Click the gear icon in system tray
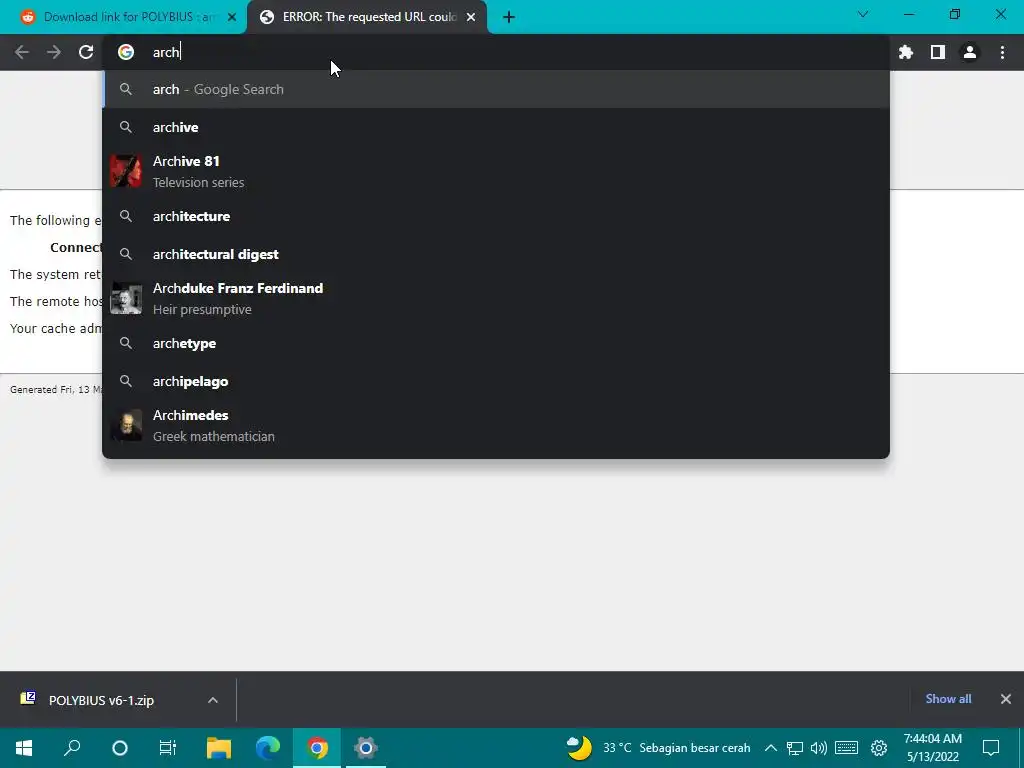The width and height of the screenshot is (1024, 768). (879, 748)
